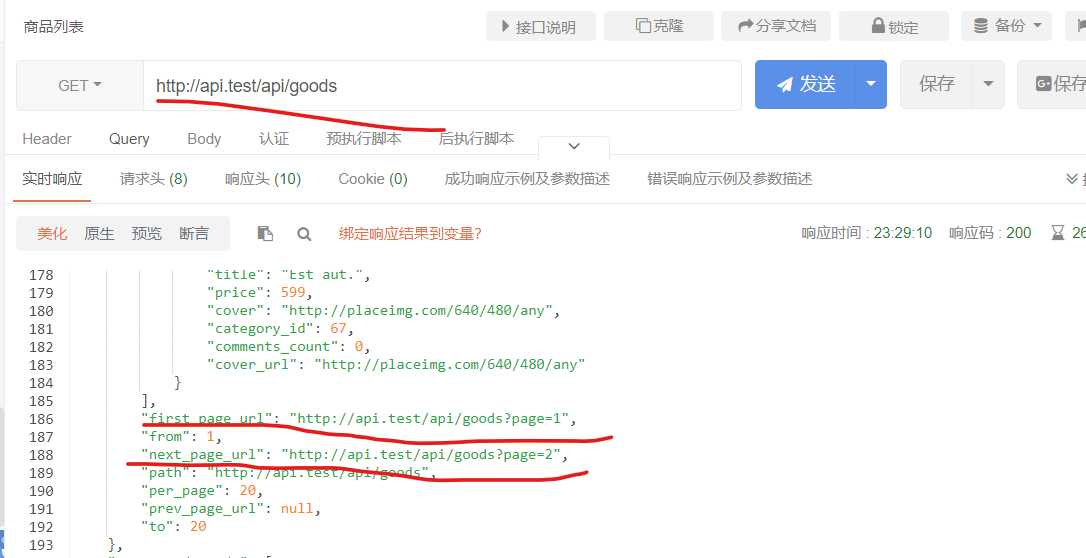Select the 原生 raw view

[x=99, y=234]
